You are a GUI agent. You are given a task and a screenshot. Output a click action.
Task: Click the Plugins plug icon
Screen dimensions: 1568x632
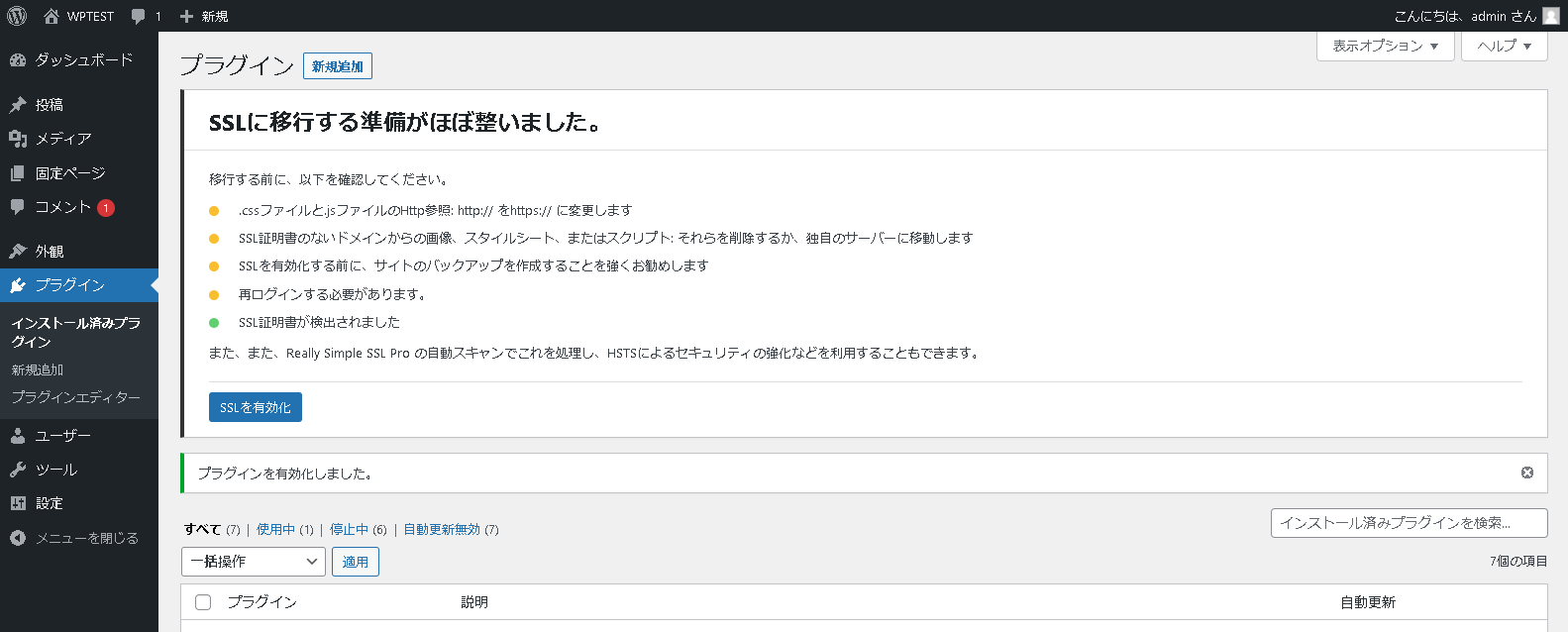(18, 285)
